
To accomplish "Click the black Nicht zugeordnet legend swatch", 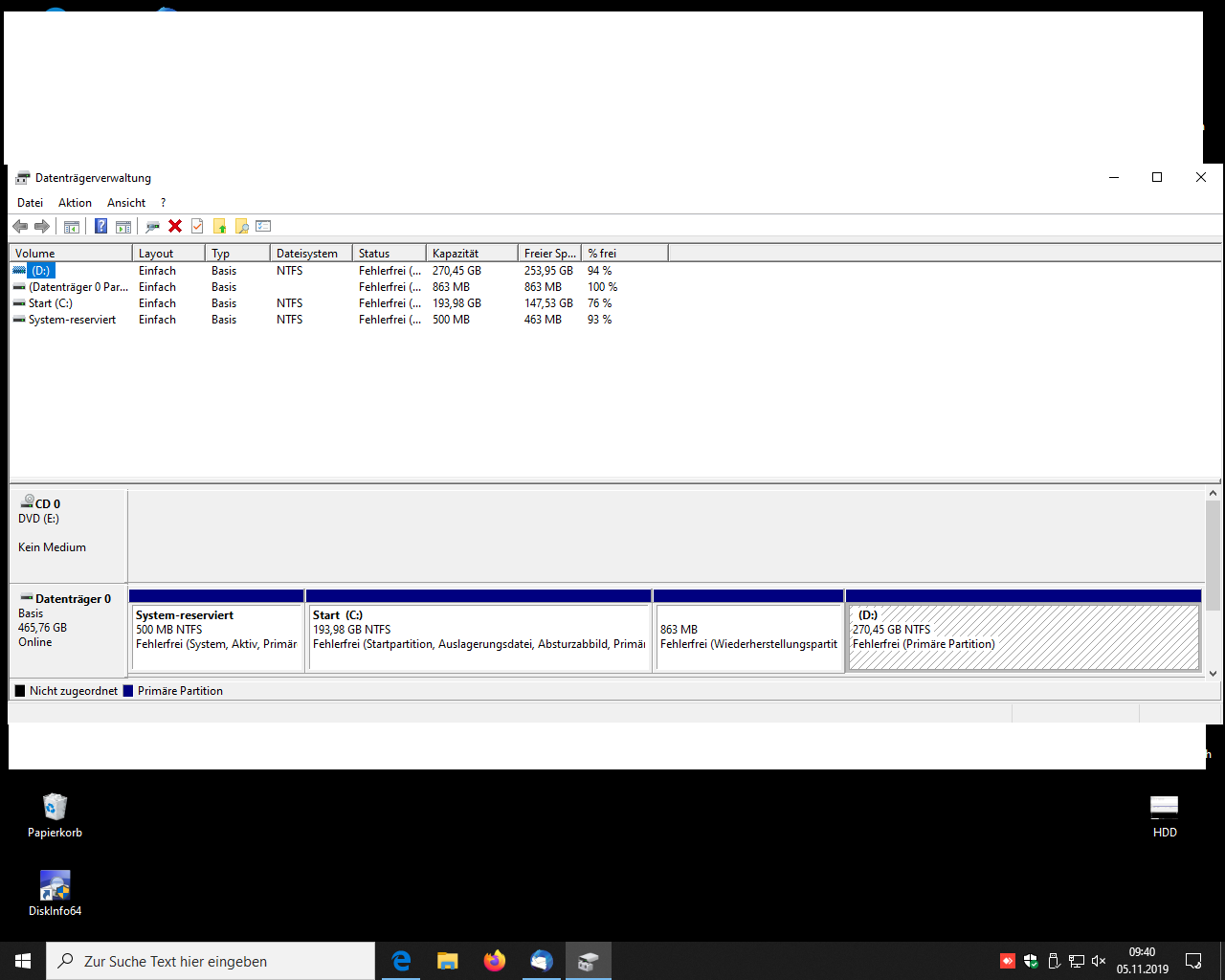I will pyautogui.click(x=20, y=691).
